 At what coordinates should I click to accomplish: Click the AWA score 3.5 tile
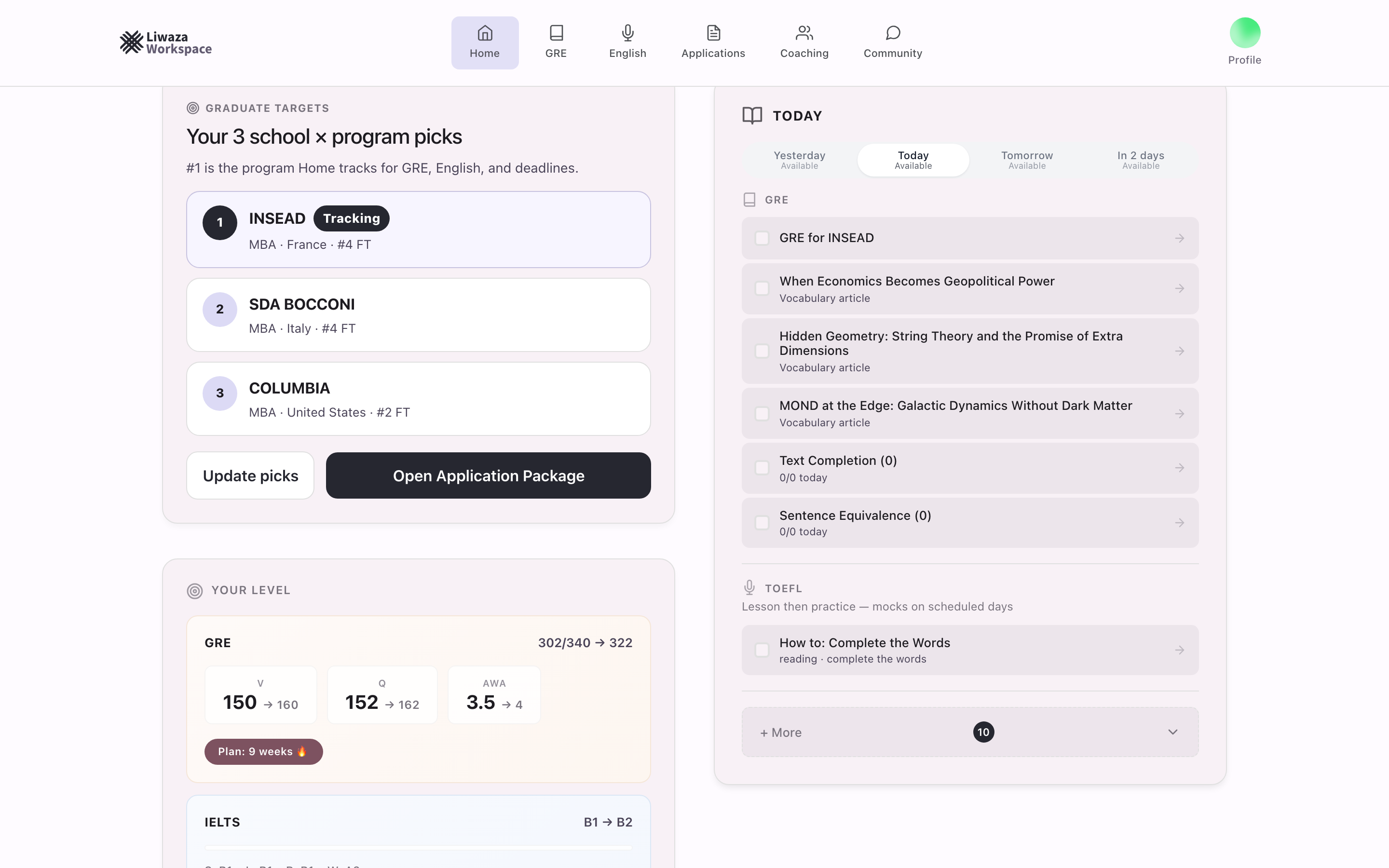(x=494, y=694)
